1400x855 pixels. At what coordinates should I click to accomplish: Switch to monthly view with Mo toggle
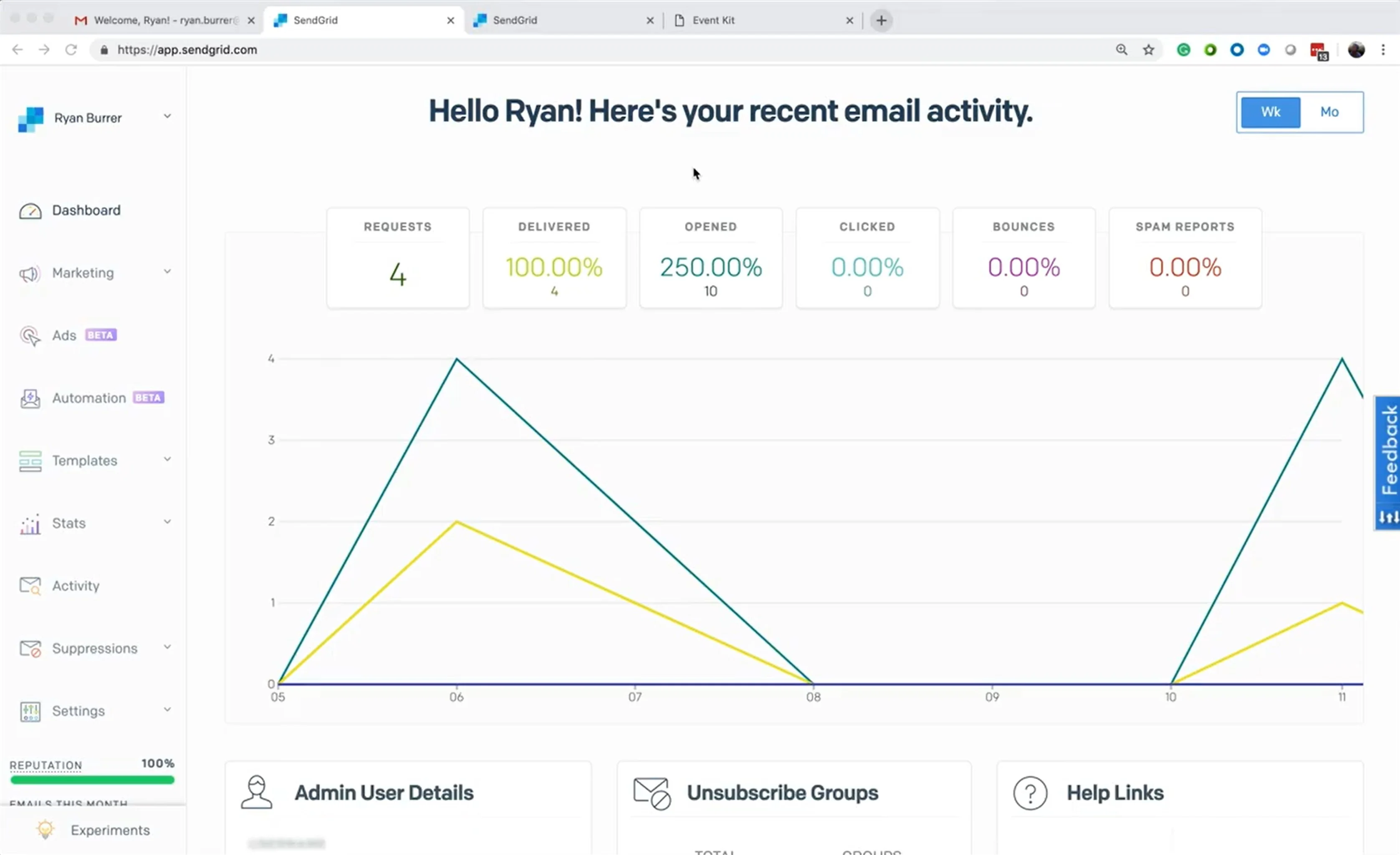(1329, 111)
